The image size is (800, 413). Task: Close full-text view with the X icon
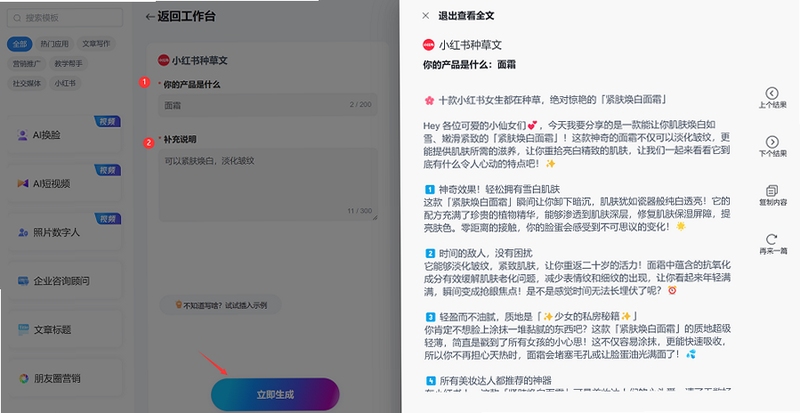(x=426, y=16)
